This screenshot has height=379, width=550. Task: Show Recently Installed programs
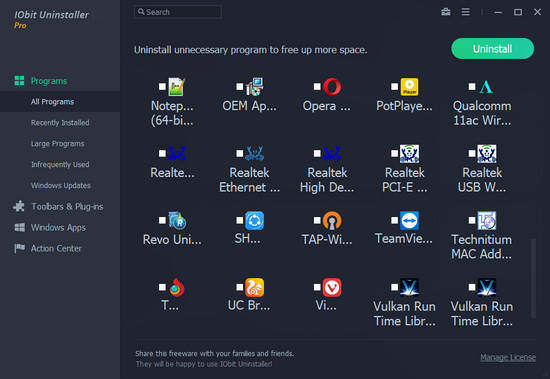[x=60, y=123]
